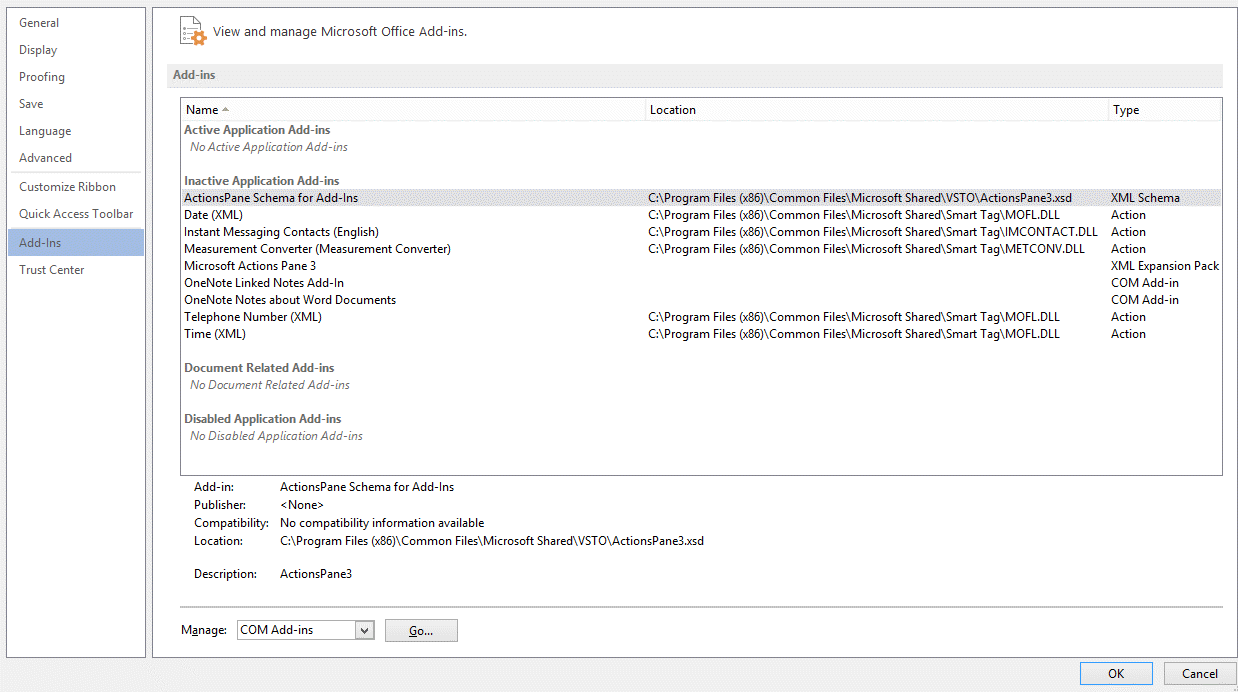Sort add-ins by the Type column header

point(1164,110)
